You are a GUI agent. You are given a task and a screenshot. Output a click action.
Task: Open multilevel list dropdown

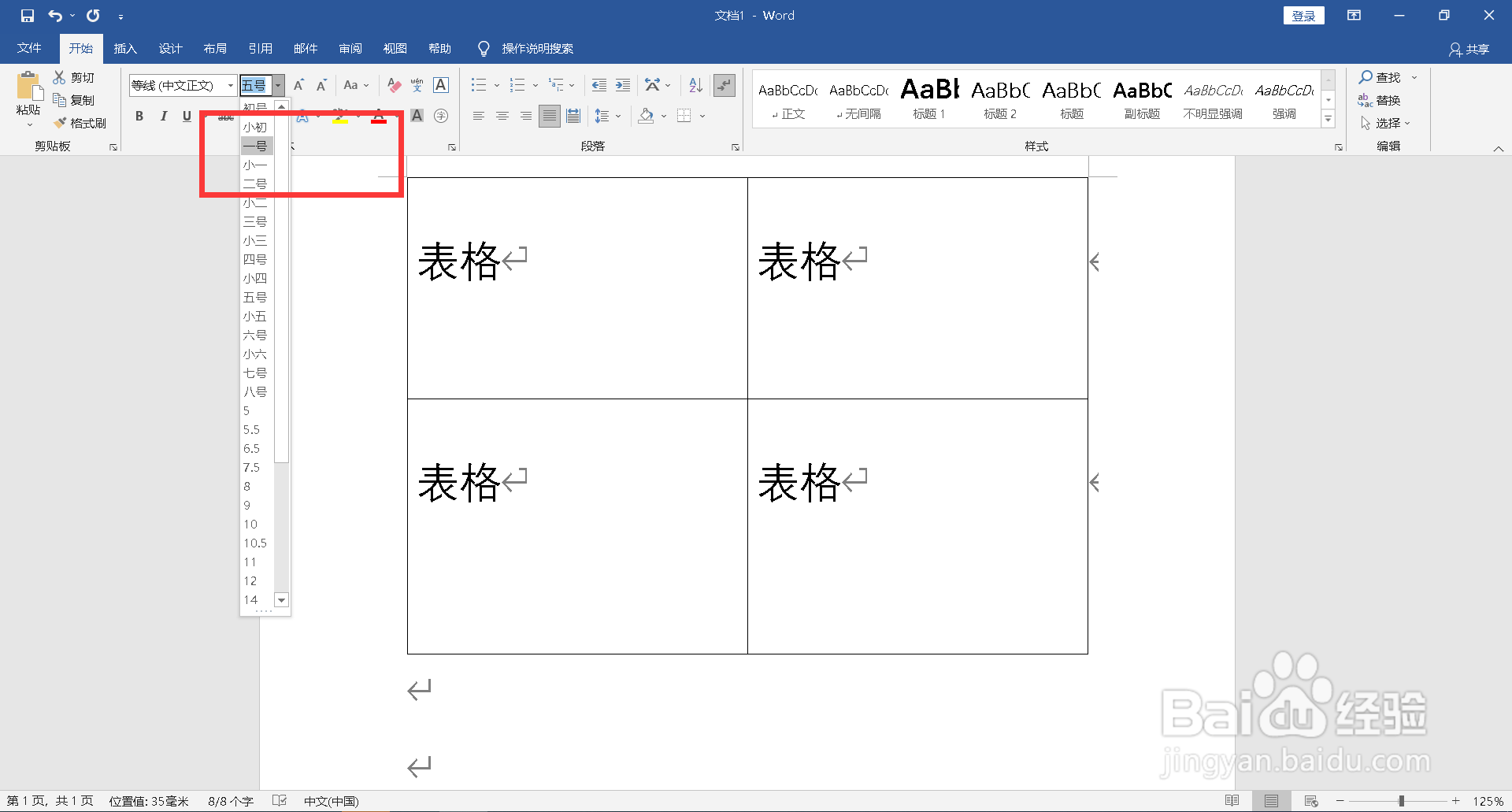[572, 85]
